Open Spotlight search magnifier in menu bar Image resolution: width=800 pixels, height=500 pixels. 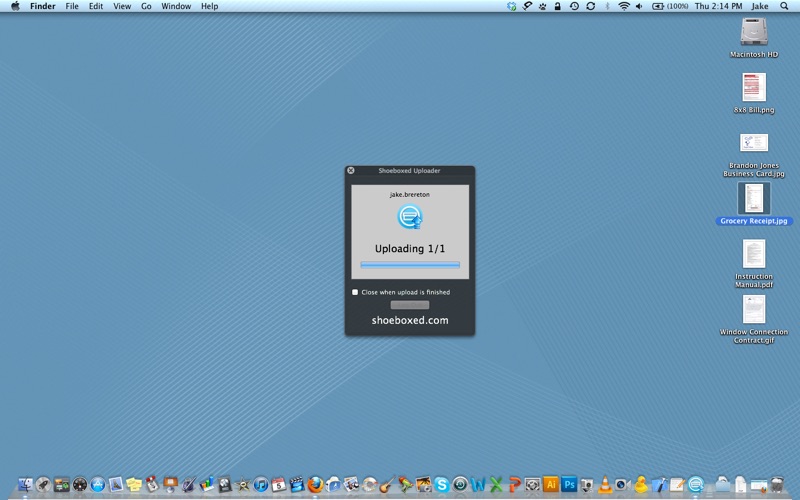pyautogui.click(x=784, y=6)
